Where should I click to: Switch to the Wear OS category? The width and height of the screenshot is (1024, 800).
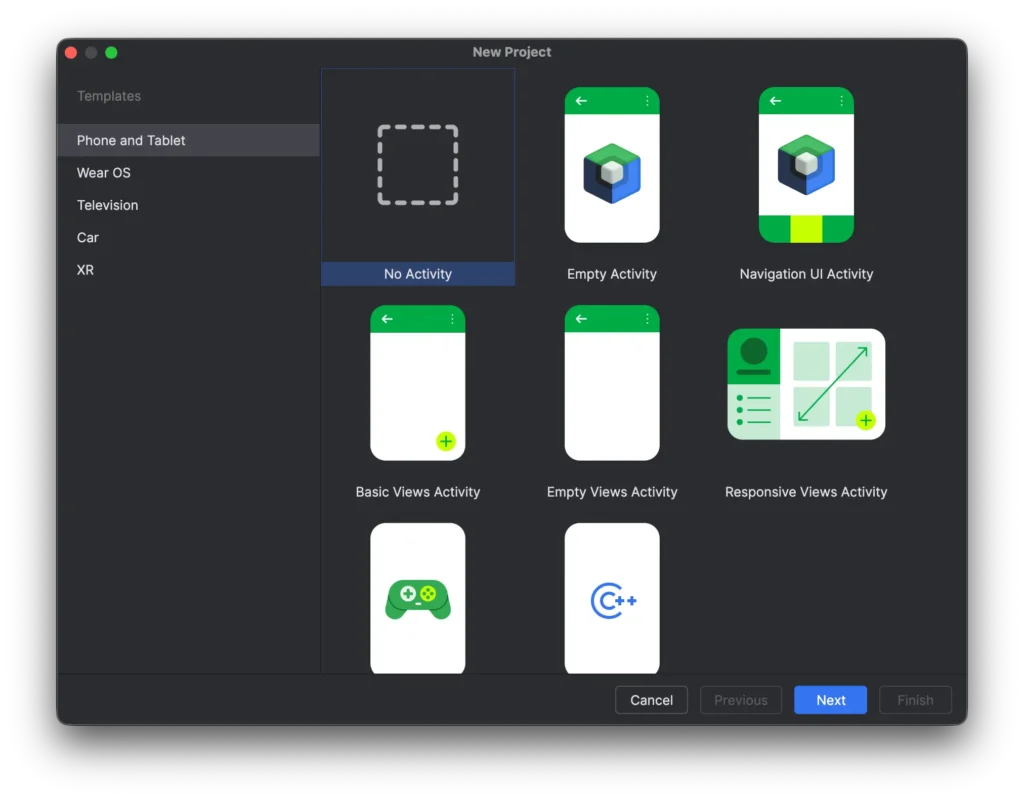point(103,172)
